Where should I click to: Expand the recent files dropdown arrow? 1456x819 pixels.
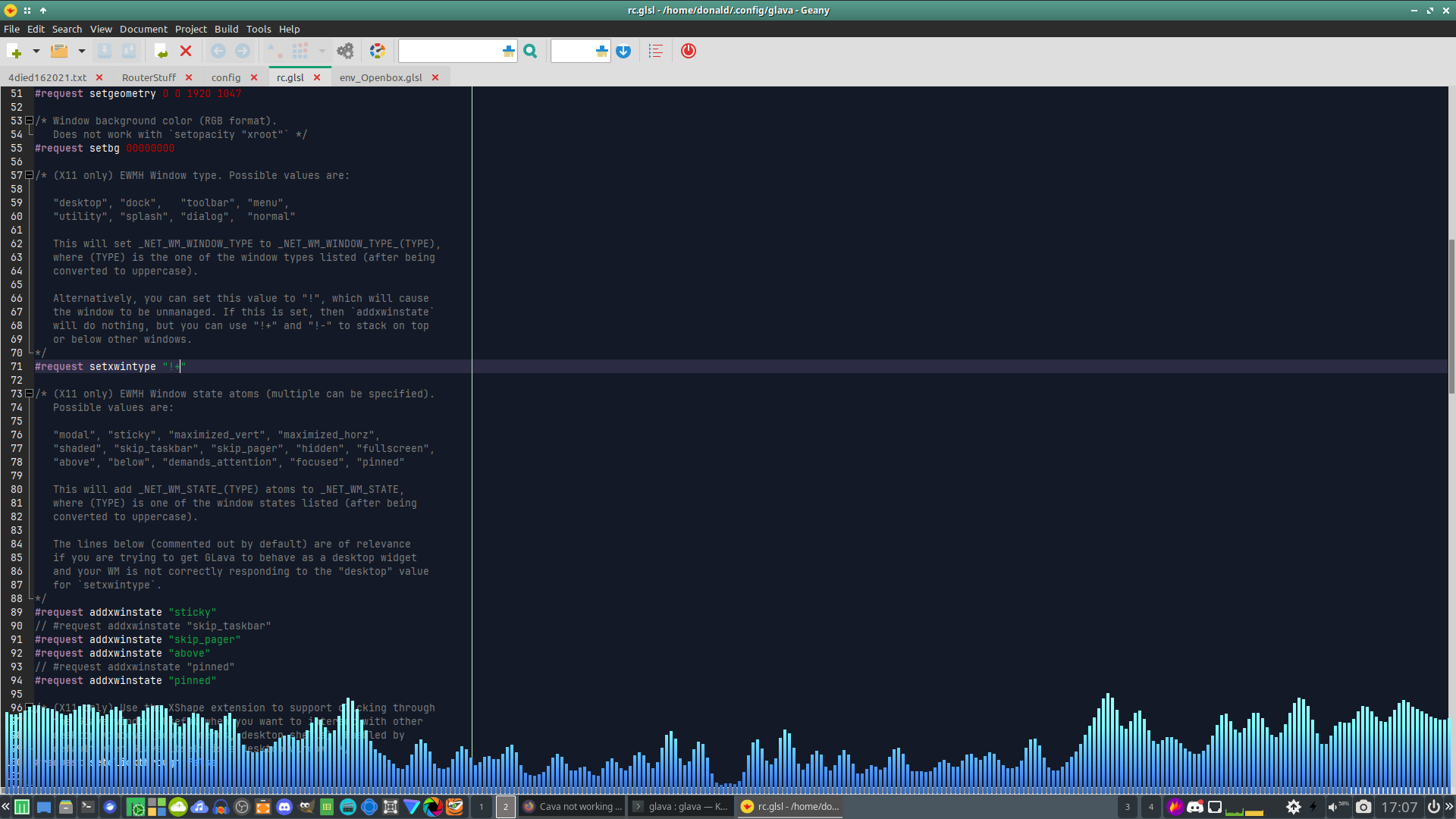pos(81,51)
